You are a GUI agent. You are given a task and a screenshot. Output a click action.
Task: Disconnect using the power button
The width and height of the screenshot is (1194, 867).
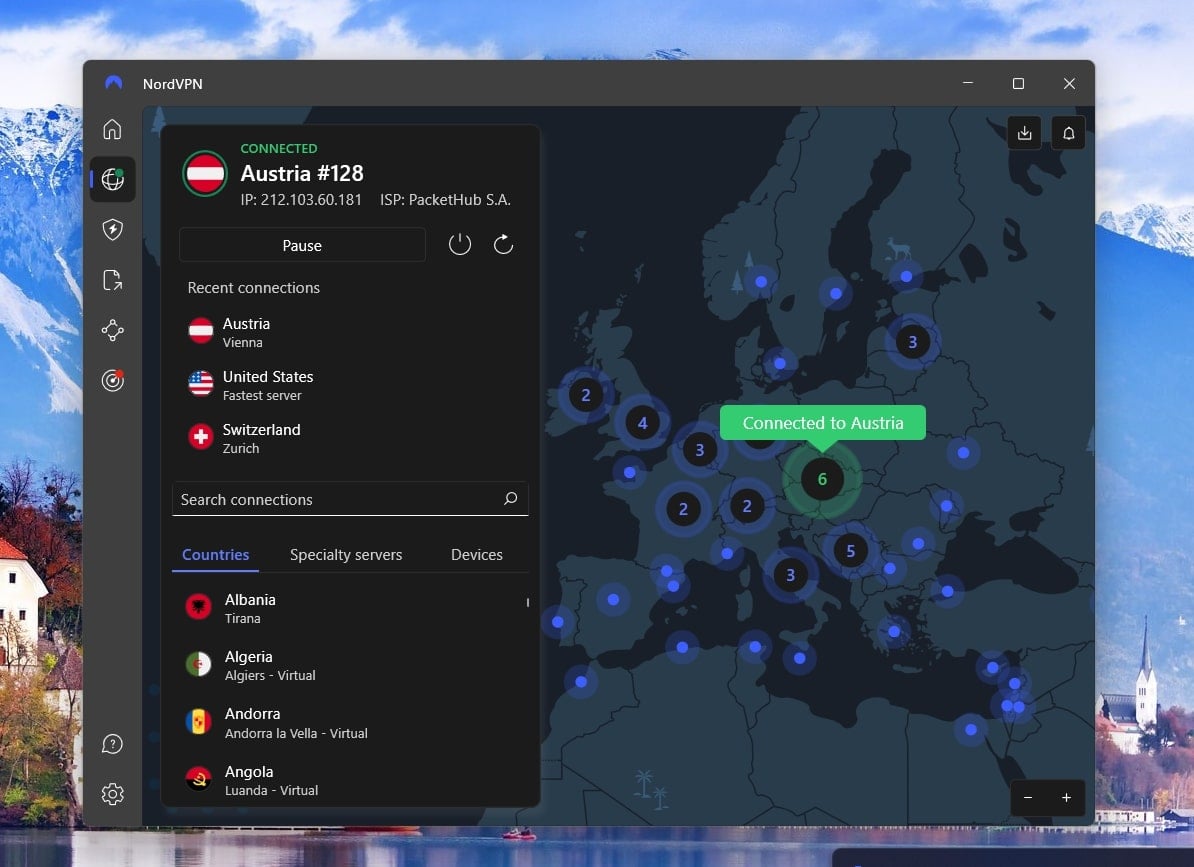[x=460, y=243]
